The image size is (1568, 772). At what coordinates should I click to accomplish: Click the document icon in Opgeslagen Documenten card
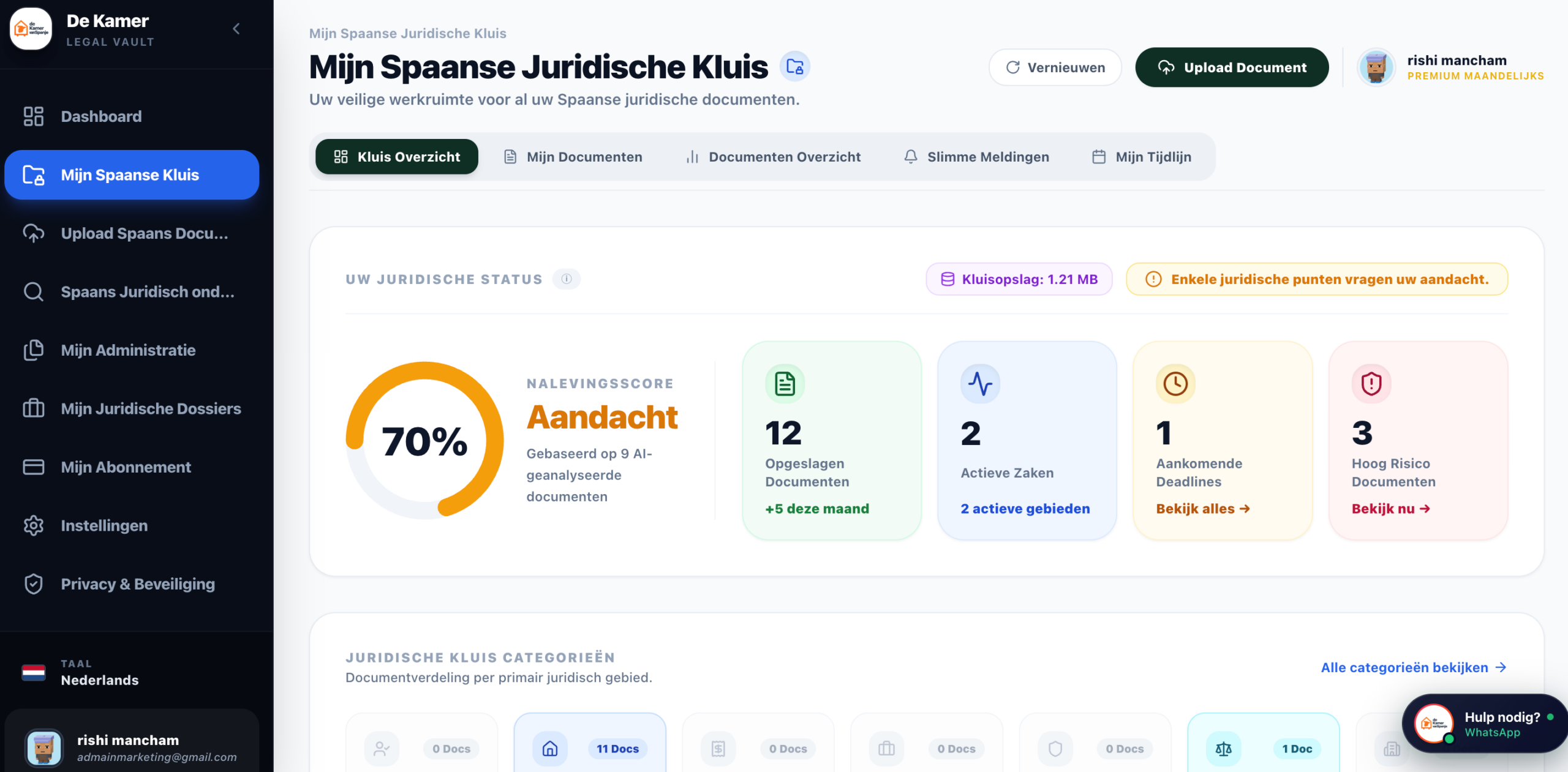[785, 384]
